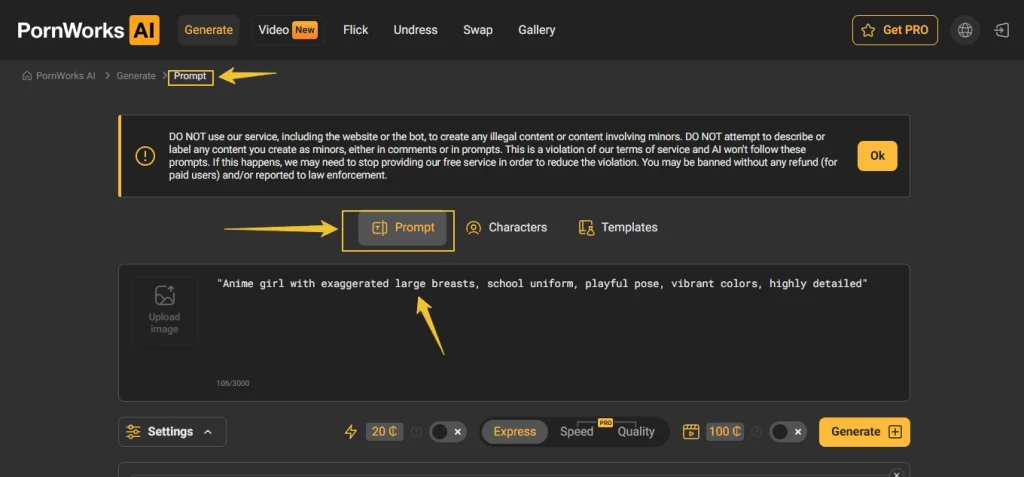The height and width of the screenshot is (477, 1024).
Task: Click the lightning bolt icon beside 20 credits
Action: click(x=351, y=432)
